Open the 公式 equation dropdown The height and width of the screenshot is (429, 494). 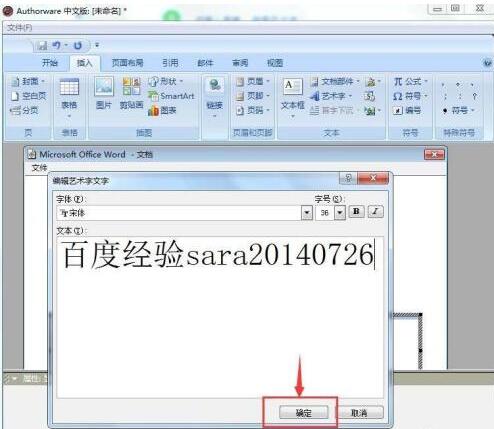pos(410,81)
